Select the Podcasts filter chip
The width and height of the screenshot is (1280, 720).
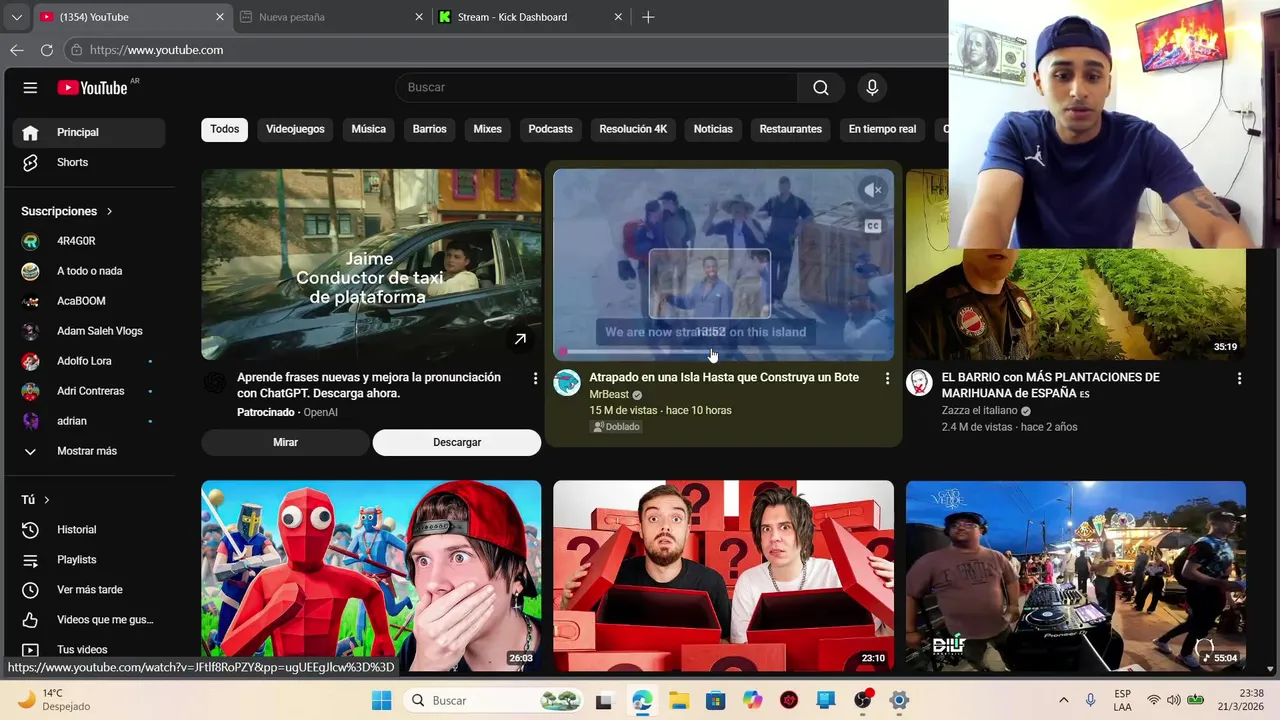point(550,129)
